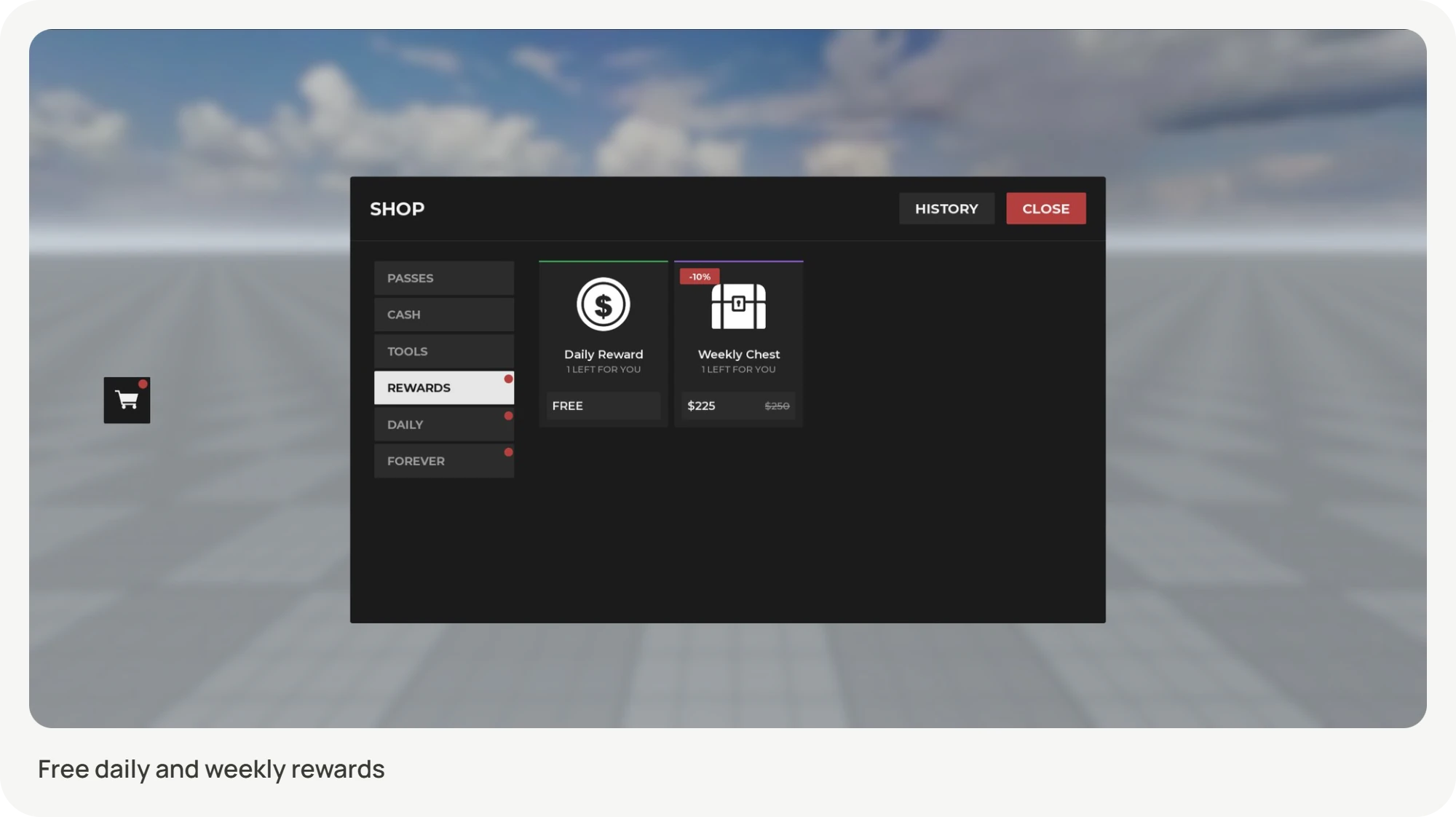Click '1 LEFT FOR YOU' under Weekly Chest
1456x817 pixels.
point(738,370)
